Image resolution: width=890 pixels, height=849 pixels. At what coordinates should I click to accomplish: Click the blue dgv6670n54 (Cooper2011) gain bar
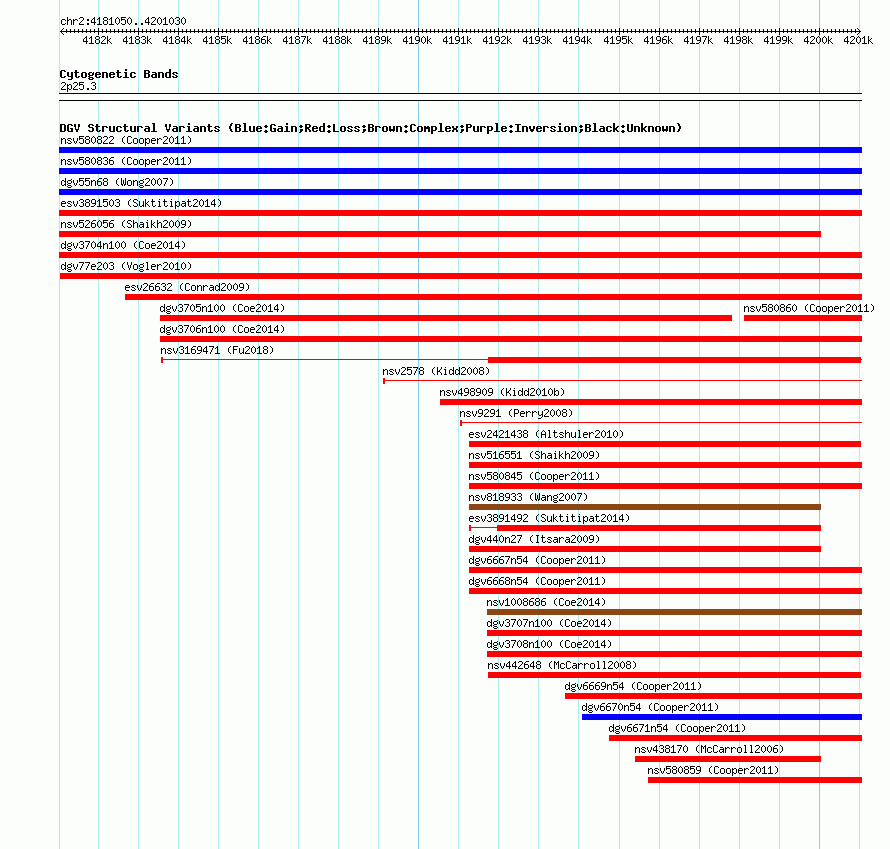722,717
